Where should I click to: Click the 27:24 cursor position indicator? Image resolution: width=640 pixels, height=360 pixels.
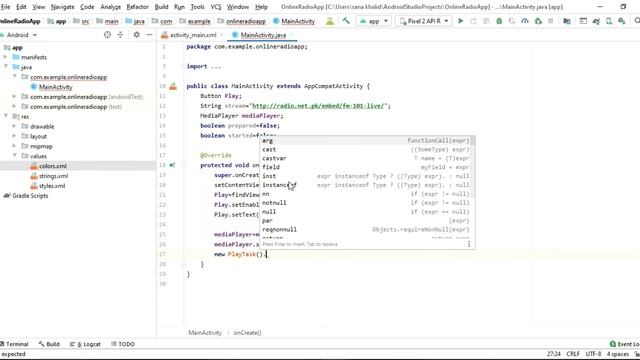(553, 354)
